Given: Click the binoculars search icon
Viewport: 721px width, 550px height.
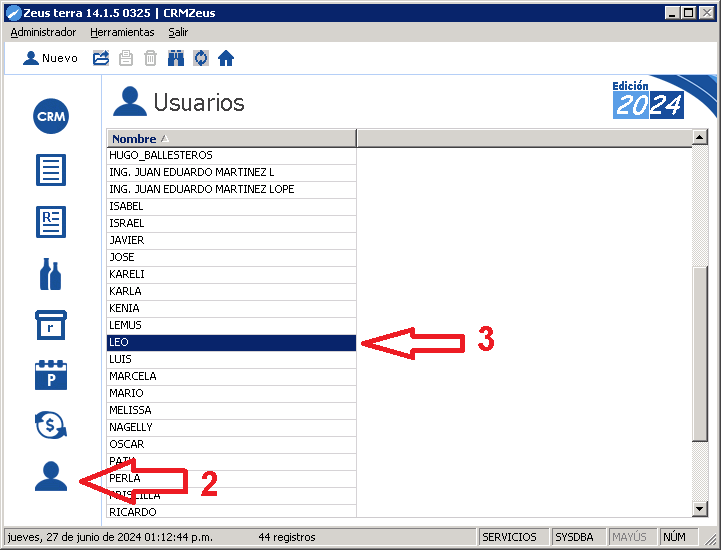Looking at the screenshot, I should [176, 58].
